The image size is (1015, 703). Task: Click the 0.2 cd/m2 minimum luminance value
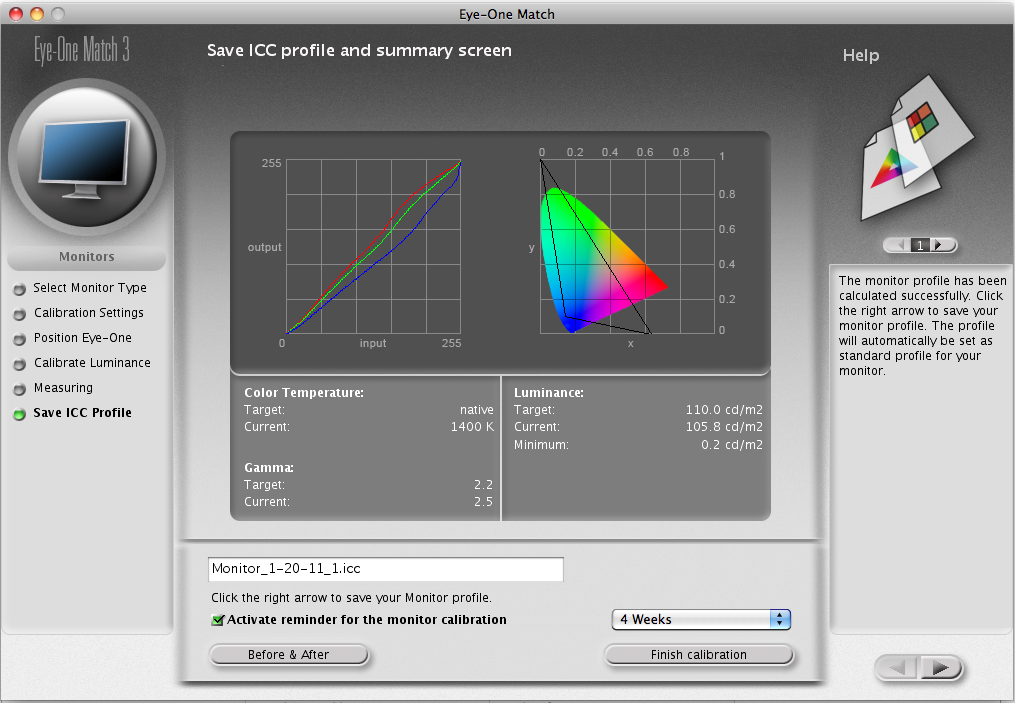(731, 445)
